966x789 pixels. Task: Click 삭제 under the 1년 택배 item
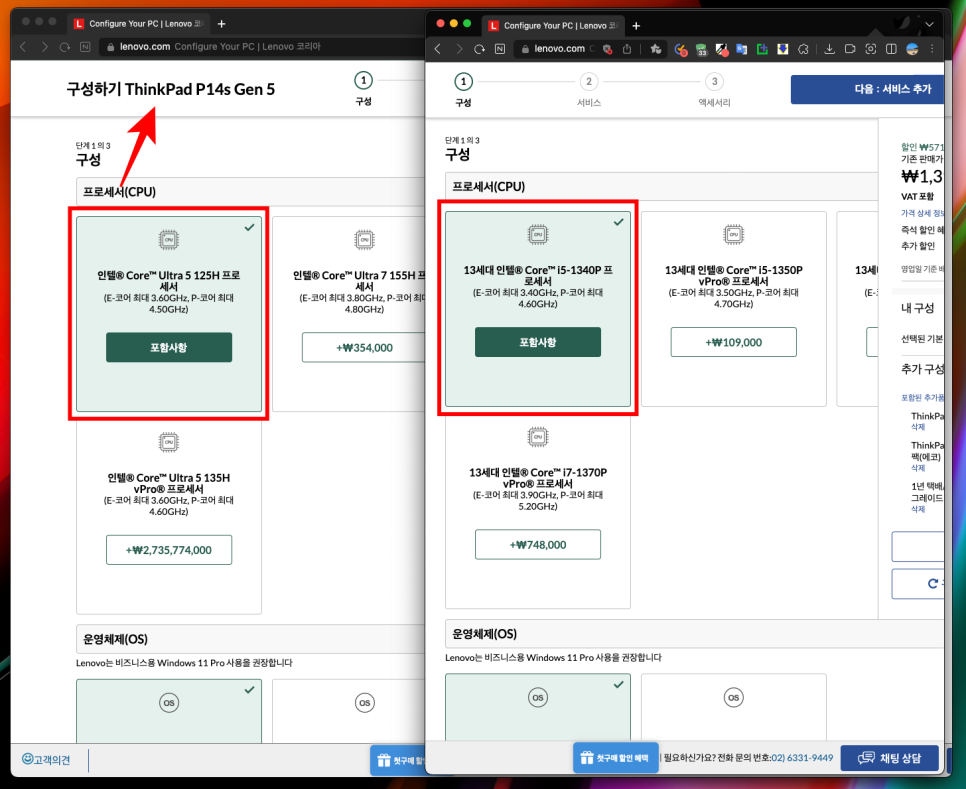(x=918, y=509)
